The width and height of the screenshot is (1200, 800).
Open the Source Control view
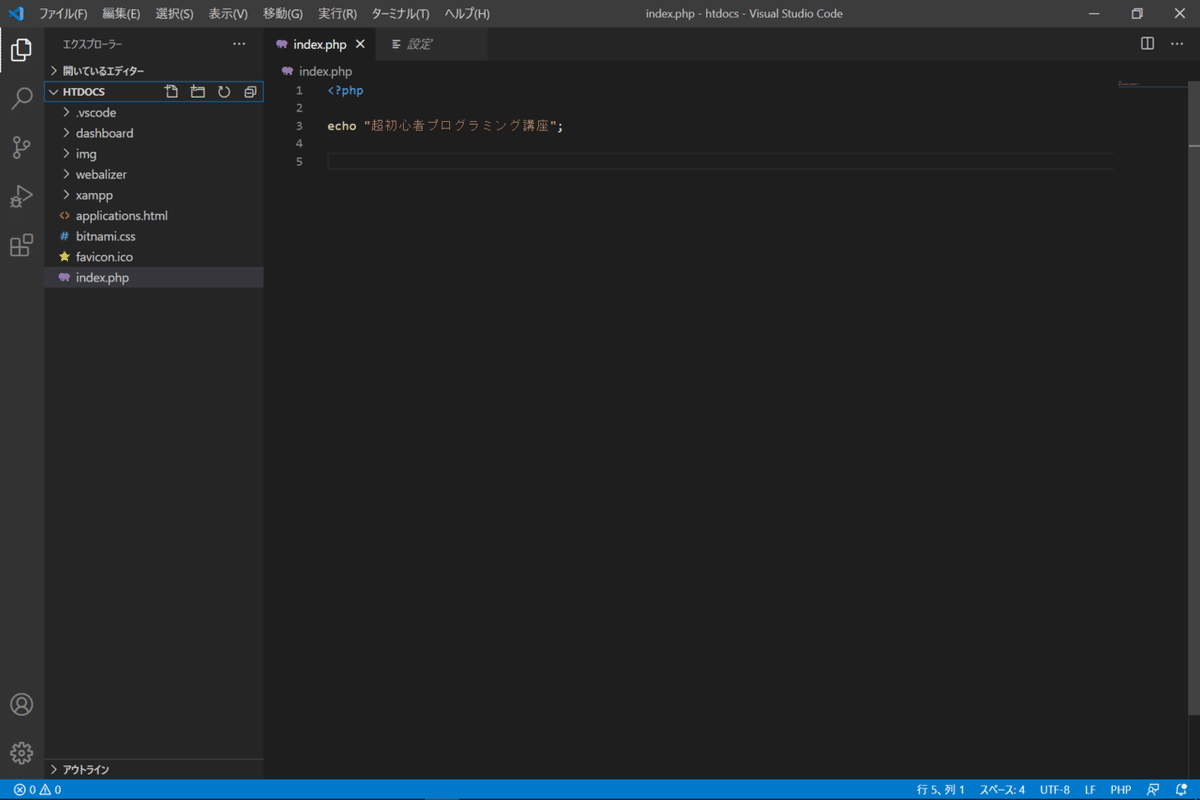click(21, 147)
